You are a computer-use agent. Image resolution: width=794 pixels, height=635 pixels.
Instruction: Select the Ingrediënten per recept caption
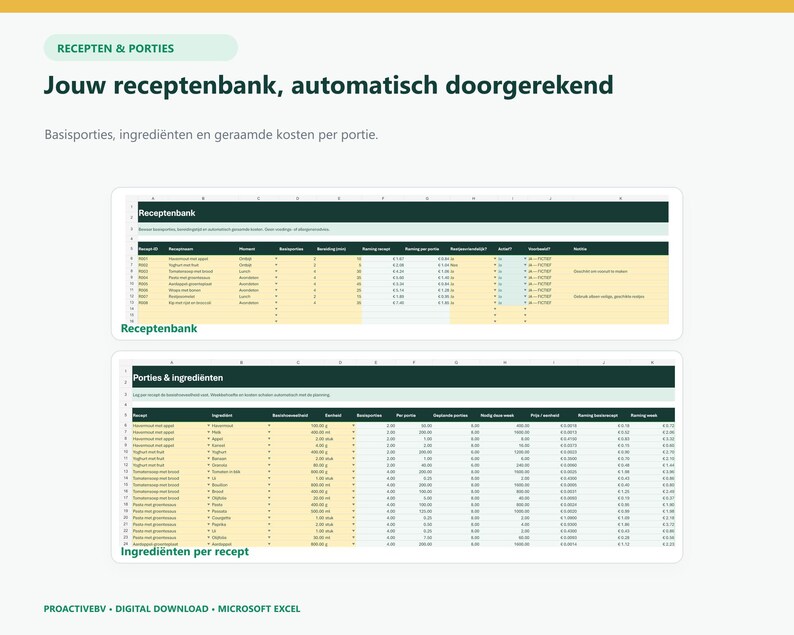[x=185, y=551]
